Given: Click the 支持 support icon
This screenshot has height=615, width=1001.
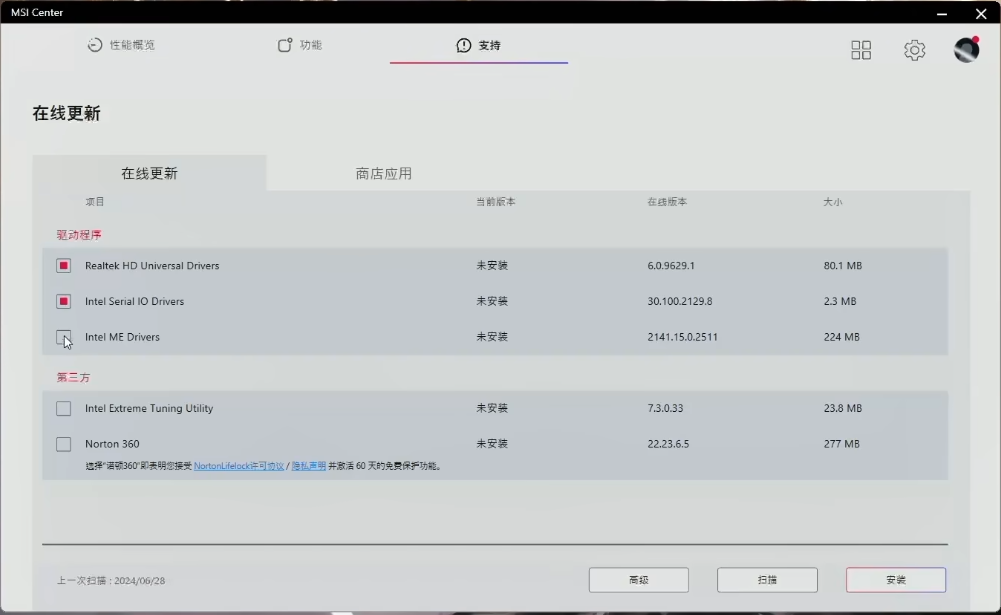Looking at the screenshot, I should click(464, 45).
